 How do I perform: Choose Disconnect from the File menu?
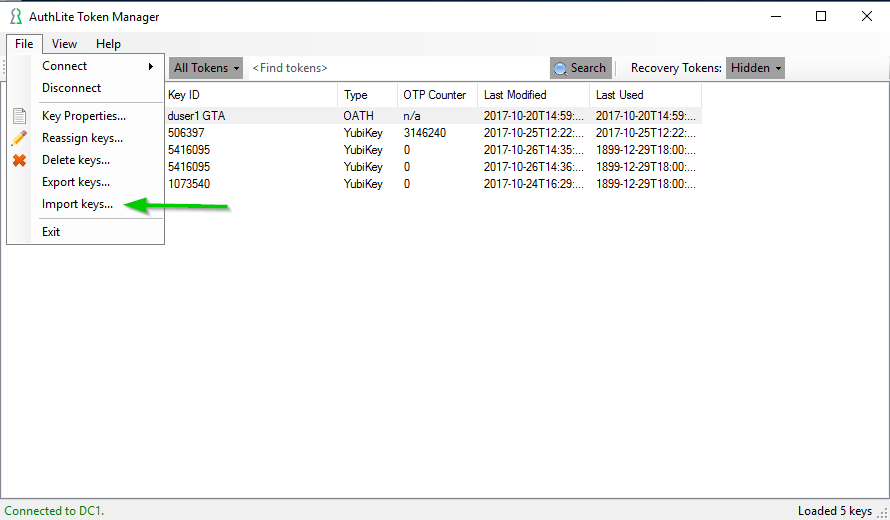pyautogui.click(x=97, y=88)
